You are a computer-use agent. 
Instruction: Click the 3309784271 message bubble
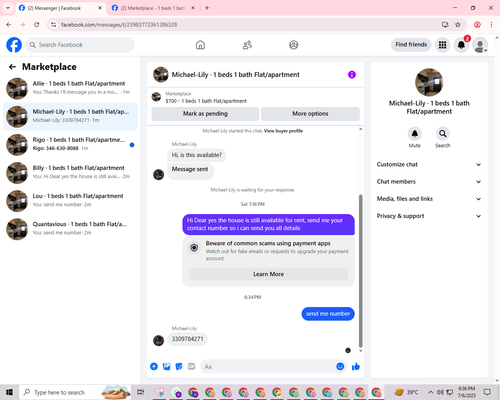pos(187,339)
